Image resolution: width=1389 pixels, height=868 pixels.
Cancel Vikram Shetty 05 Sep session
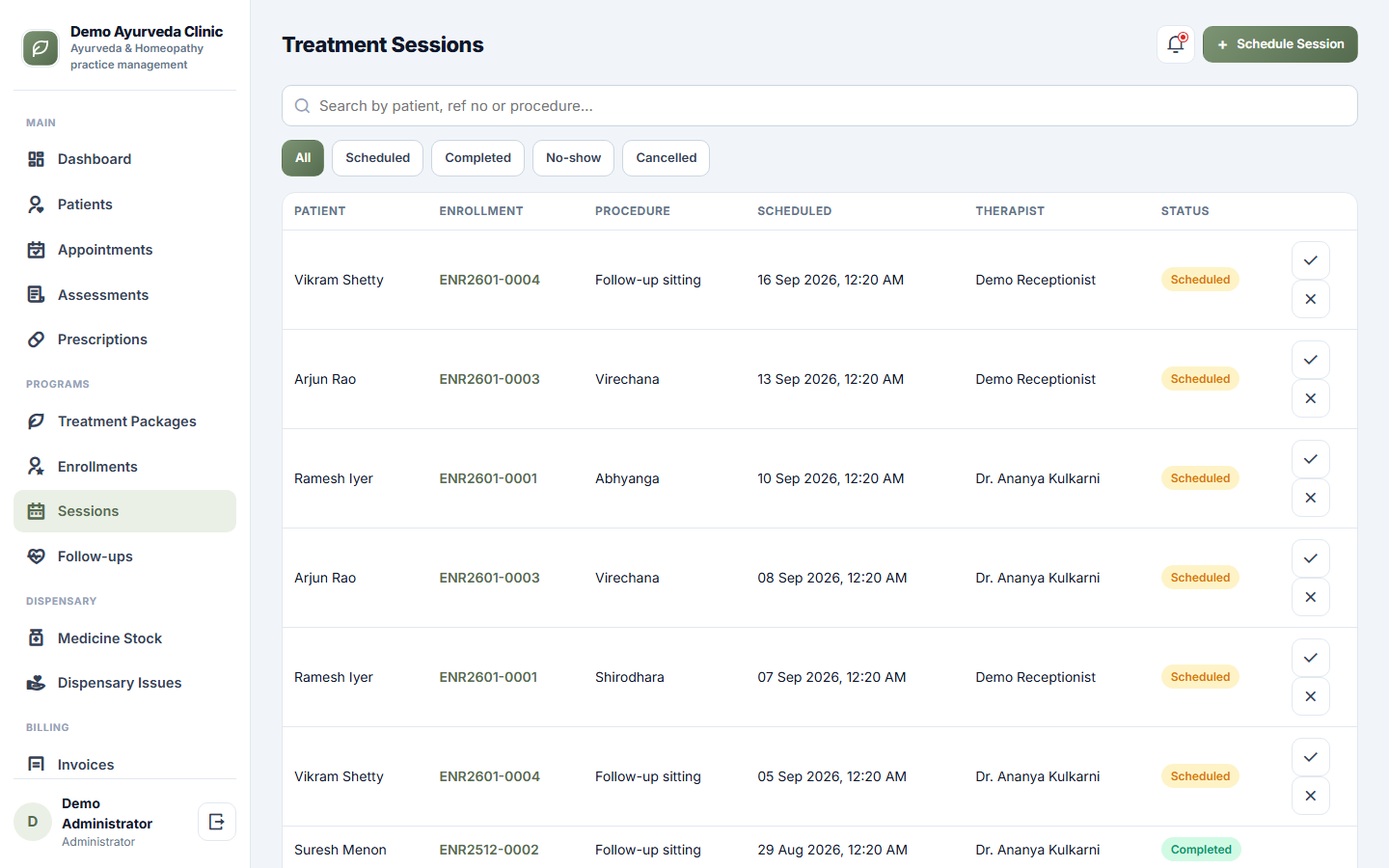[1311, 796]
